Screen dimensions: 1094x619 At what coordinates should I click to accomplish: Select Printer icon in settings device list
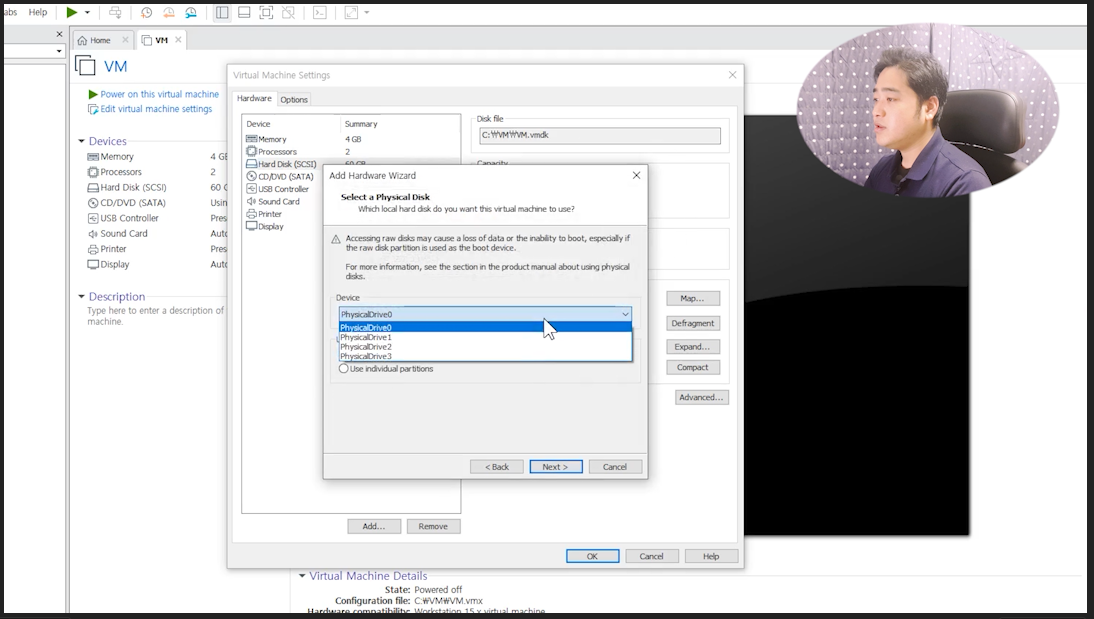(251, 214)
